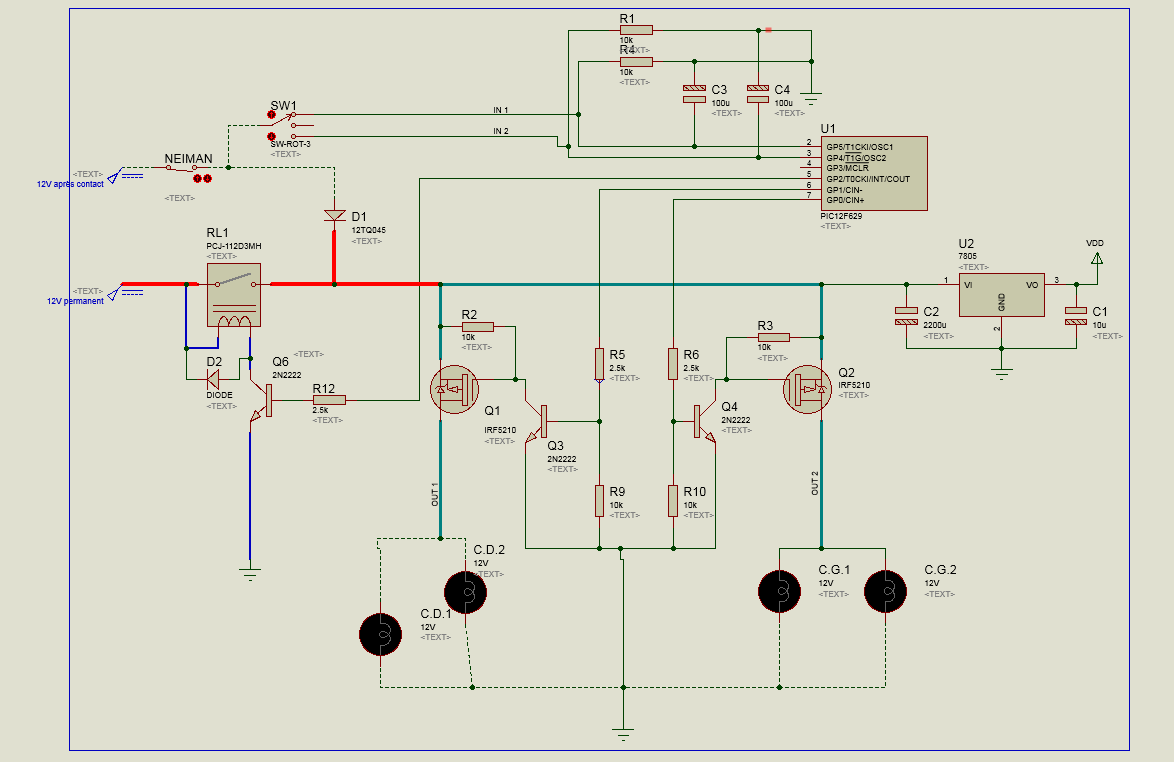Select resistor R6 symbol
1174x762 pixels.
click(673, 364)
